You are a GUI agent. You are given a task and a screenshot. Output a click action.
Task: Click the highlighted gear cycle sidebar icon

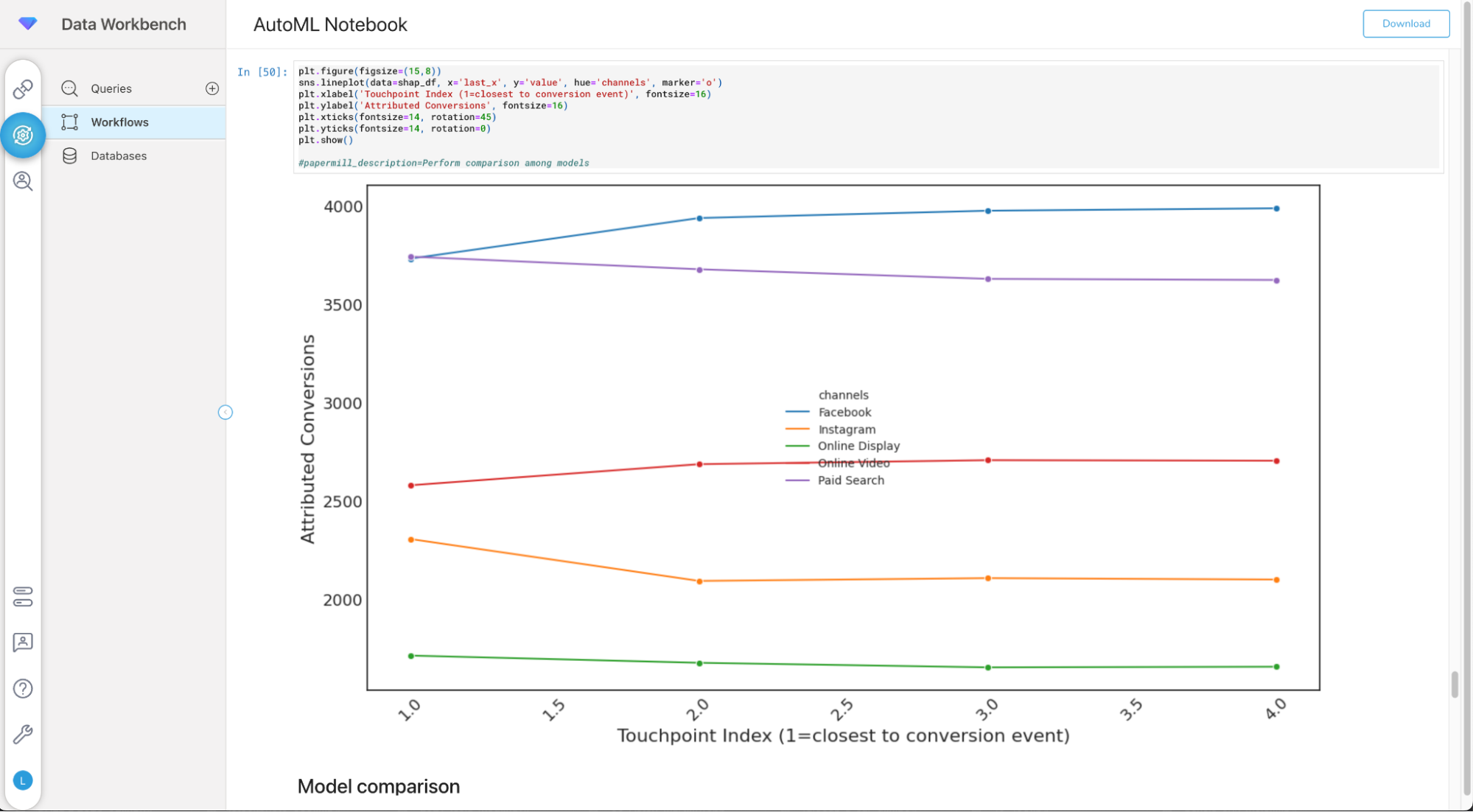pos(23,135)
